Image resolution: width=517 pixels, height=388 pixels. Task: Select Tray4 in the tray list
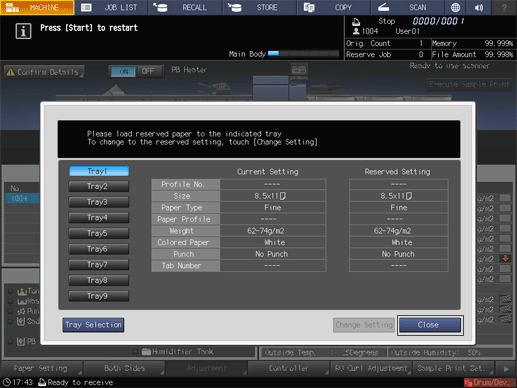tap(99, 218)
